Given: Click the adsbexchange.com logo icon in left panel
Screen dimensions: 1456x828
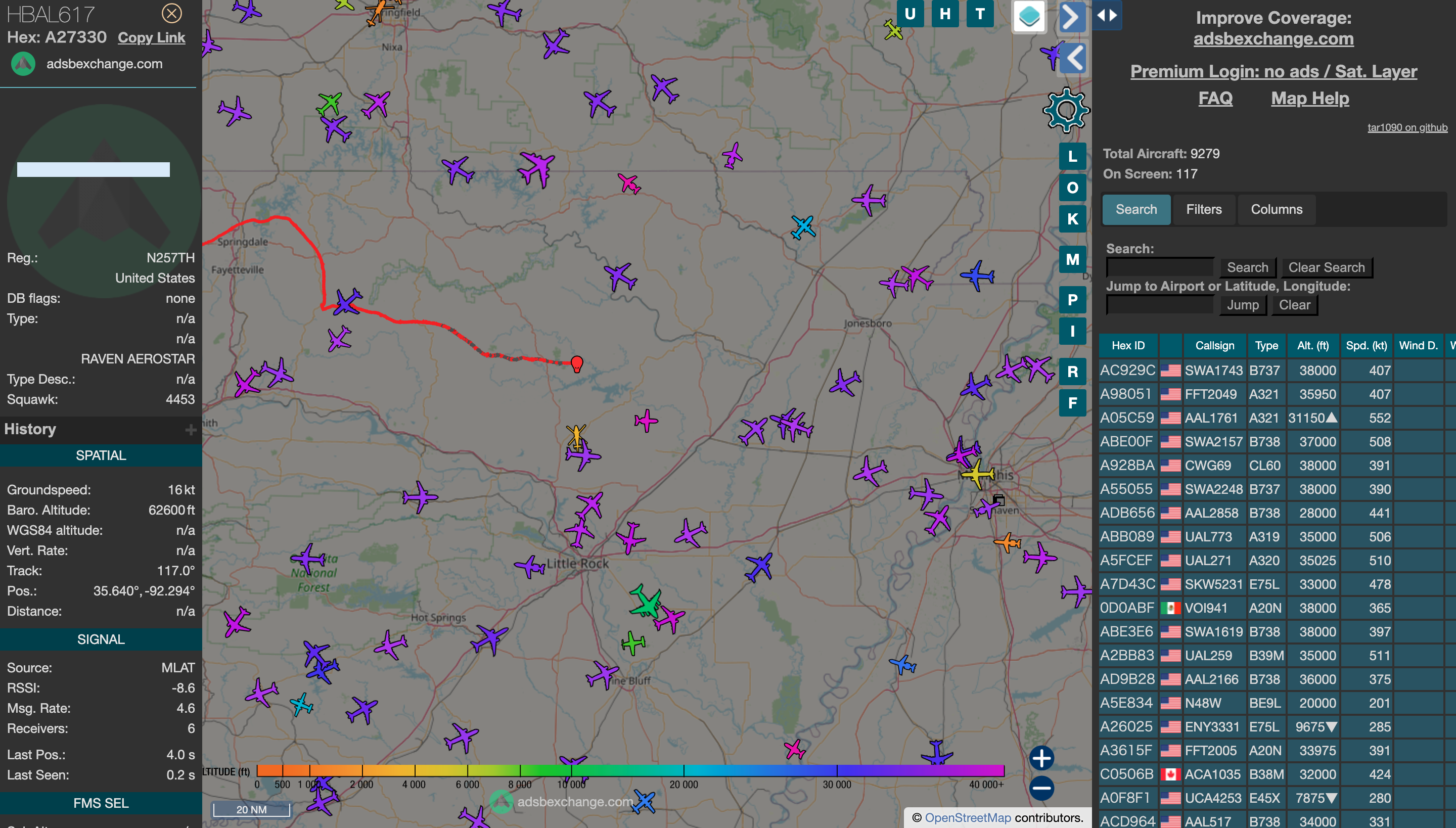Looking at the screenshot, I should click(x=23, y=64).
